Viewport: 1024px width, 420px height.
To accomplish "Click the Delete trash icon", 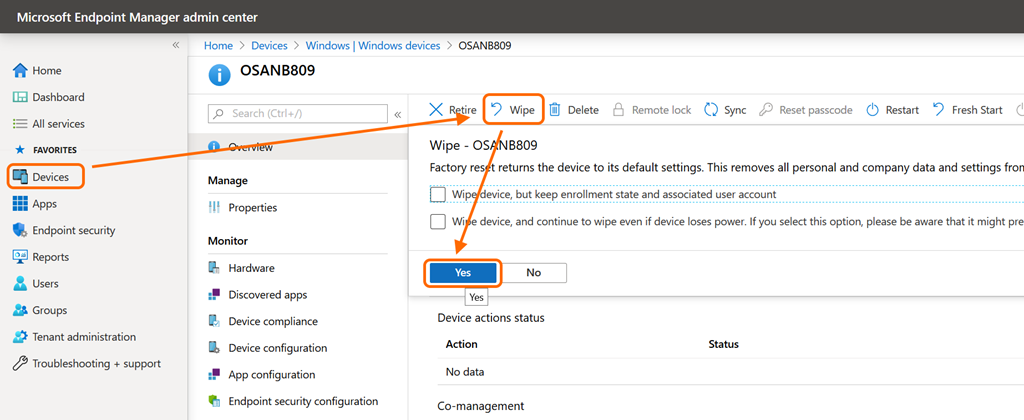I will (555, 110).
